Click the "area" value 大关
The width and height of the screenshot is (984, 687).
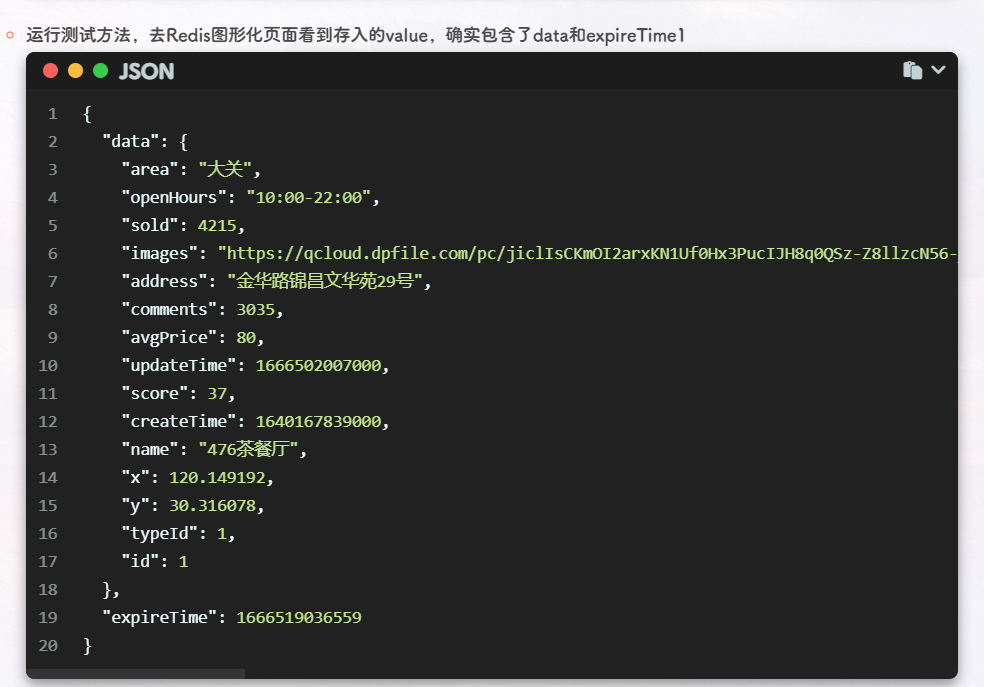coord(225,169)
